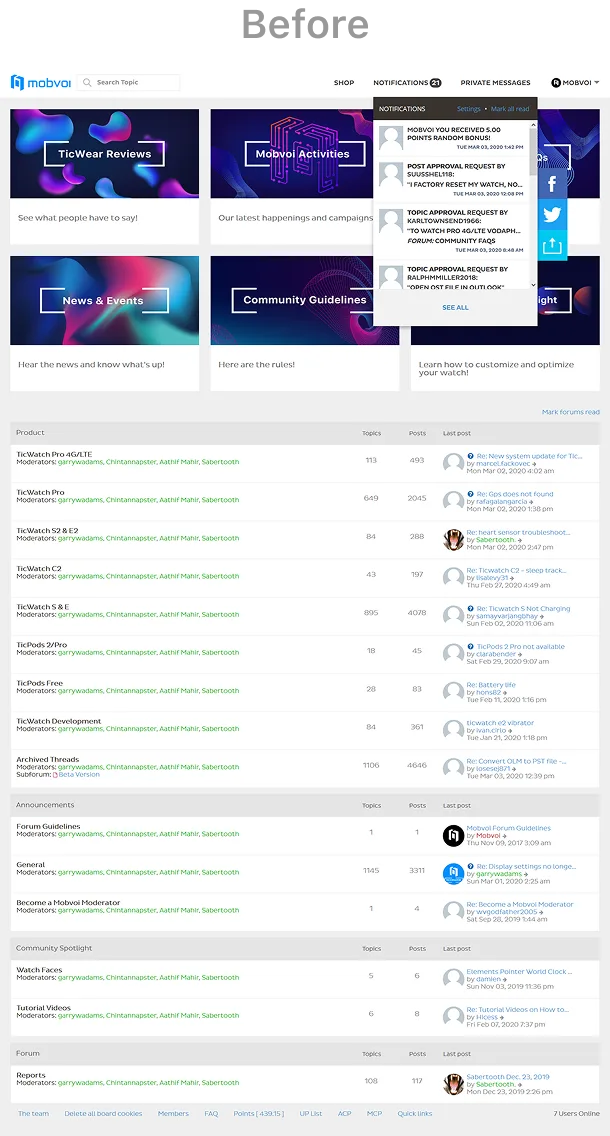The height and width of the screenshot is (1136, 610).
Task: Open notification Settings link
Action: pyautogui.click(x=468, y=109)
